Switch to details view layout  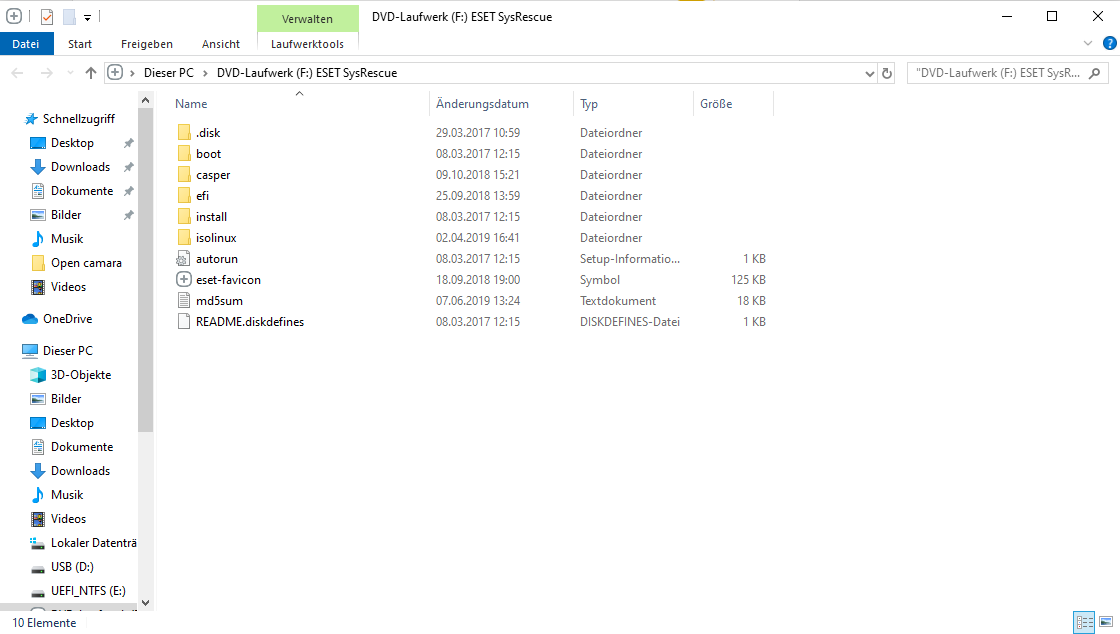(x=1084, y=623)
